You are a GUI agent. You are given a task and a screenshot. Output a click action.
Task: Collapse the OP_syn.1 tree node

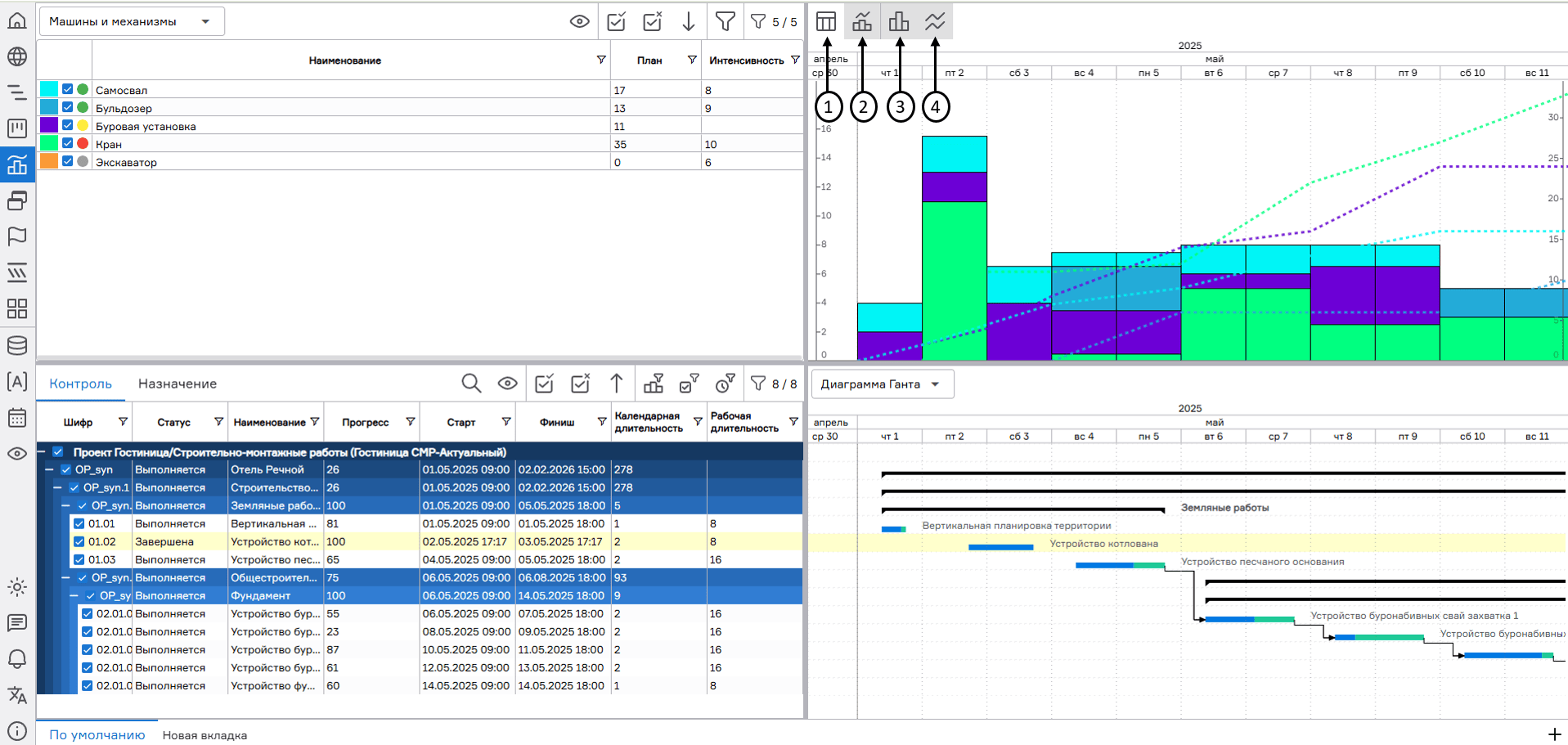(x=57, y=487)
